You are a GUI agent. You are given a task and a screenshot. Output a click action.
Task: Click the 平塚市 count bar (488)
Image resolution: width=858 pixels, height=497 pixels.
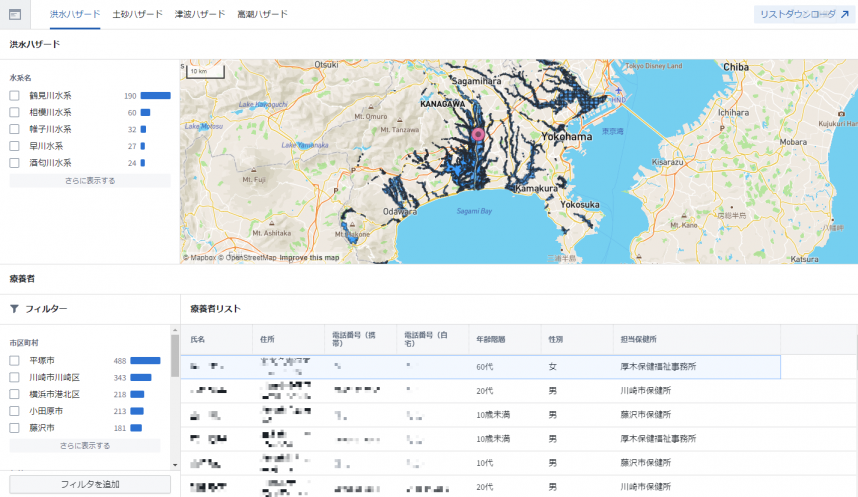tap(145, 361)
